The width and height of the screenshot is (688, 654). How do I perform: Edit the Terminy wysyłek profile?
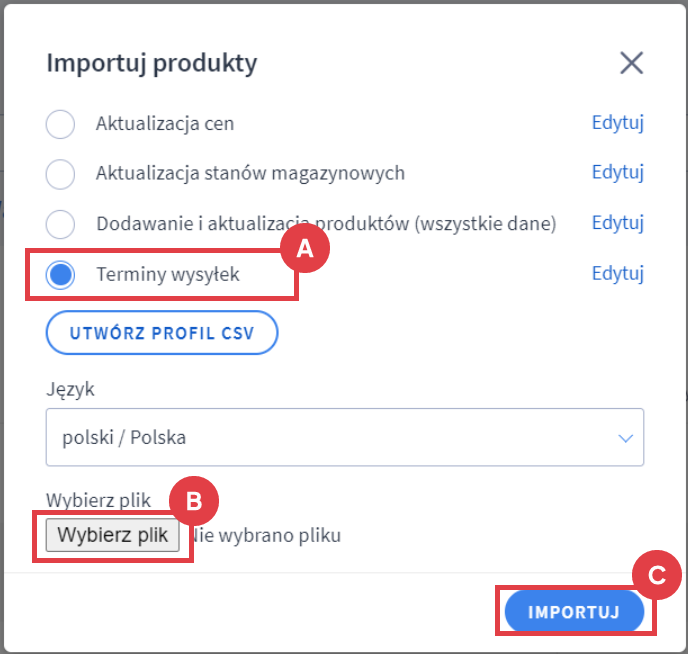pyautogui.click(x=617, y=274)
